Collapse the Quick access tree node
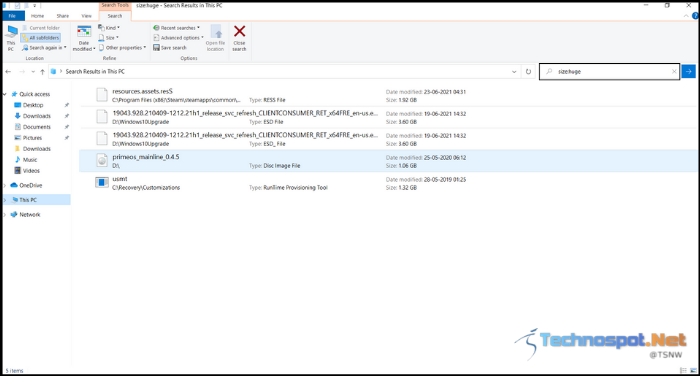The width and height of the screenshot is (700, 376). 5,94
